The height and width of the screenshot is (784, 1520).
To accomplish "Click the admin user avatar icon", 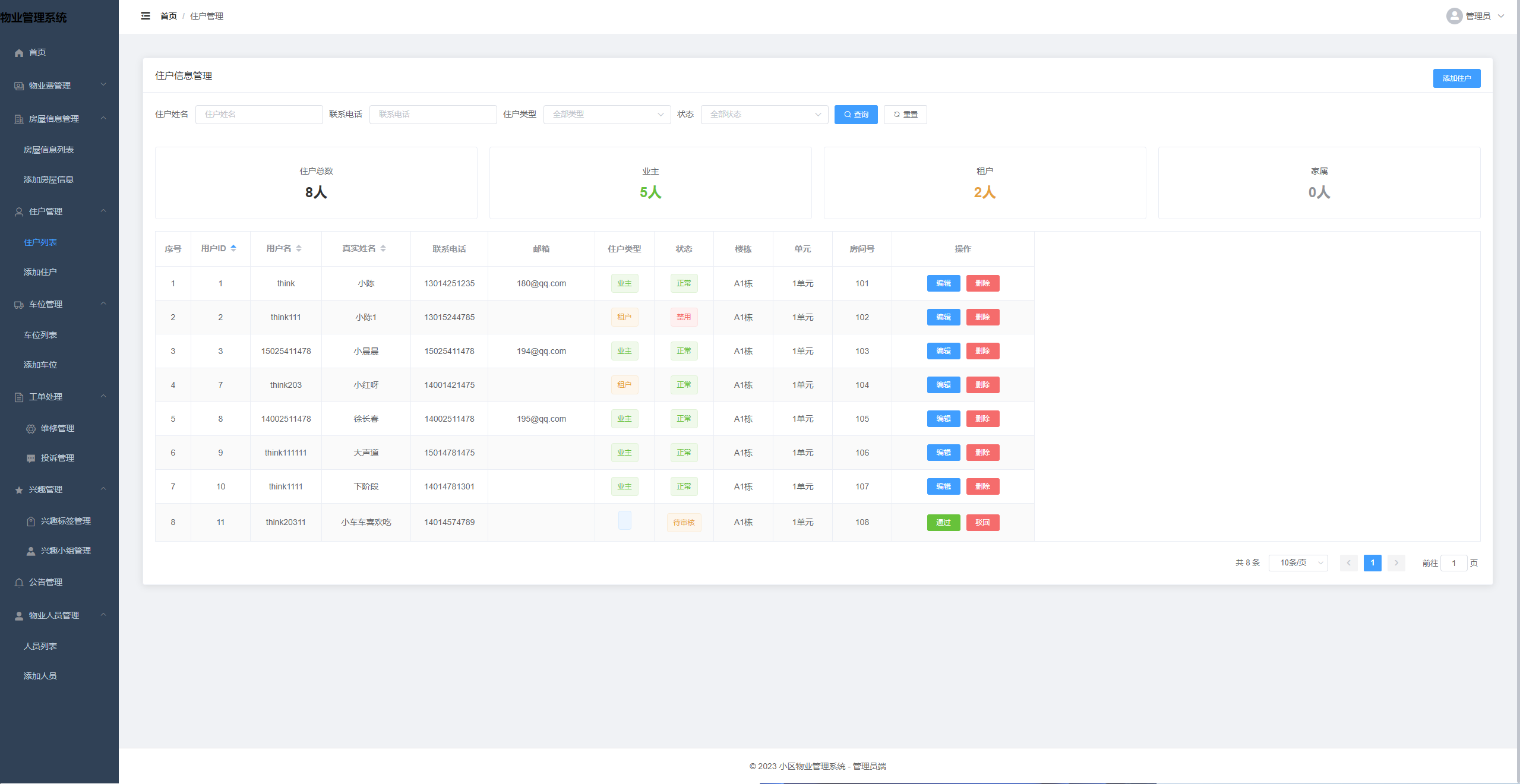I will coord(1453,16).
